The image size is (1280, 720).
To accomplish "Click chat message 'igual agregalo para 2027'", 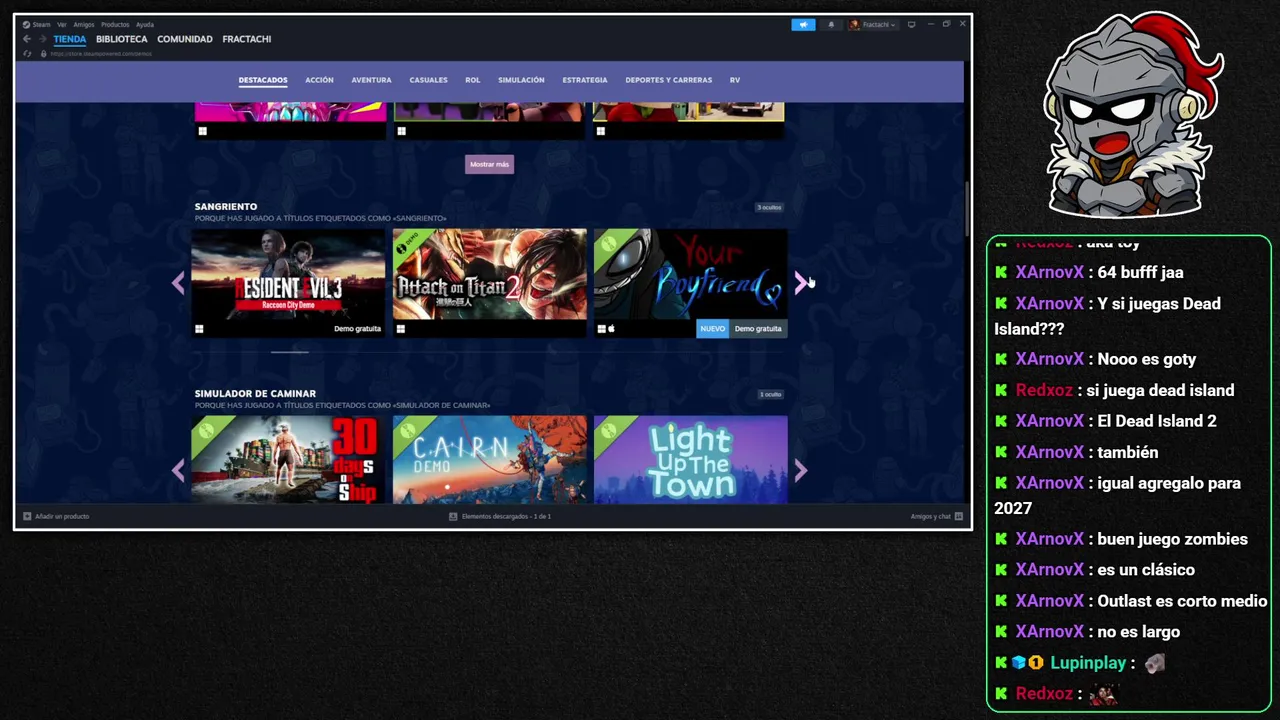I will [x=1118, y=495].
